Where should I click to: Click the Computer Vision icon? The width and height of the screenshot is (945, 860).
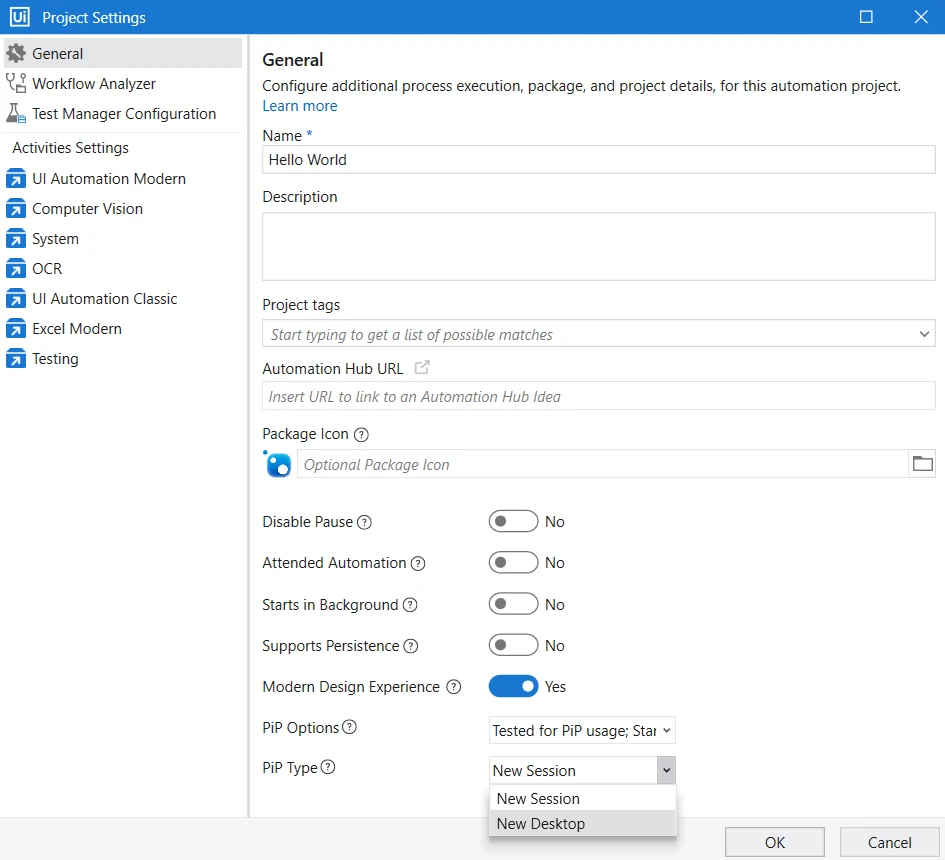(16, 209)
